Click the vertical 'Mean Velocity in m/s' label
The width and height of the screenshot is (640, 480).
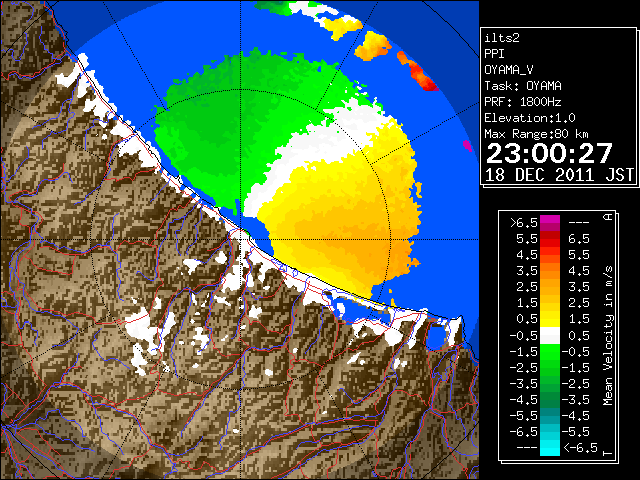pos(608,336)
